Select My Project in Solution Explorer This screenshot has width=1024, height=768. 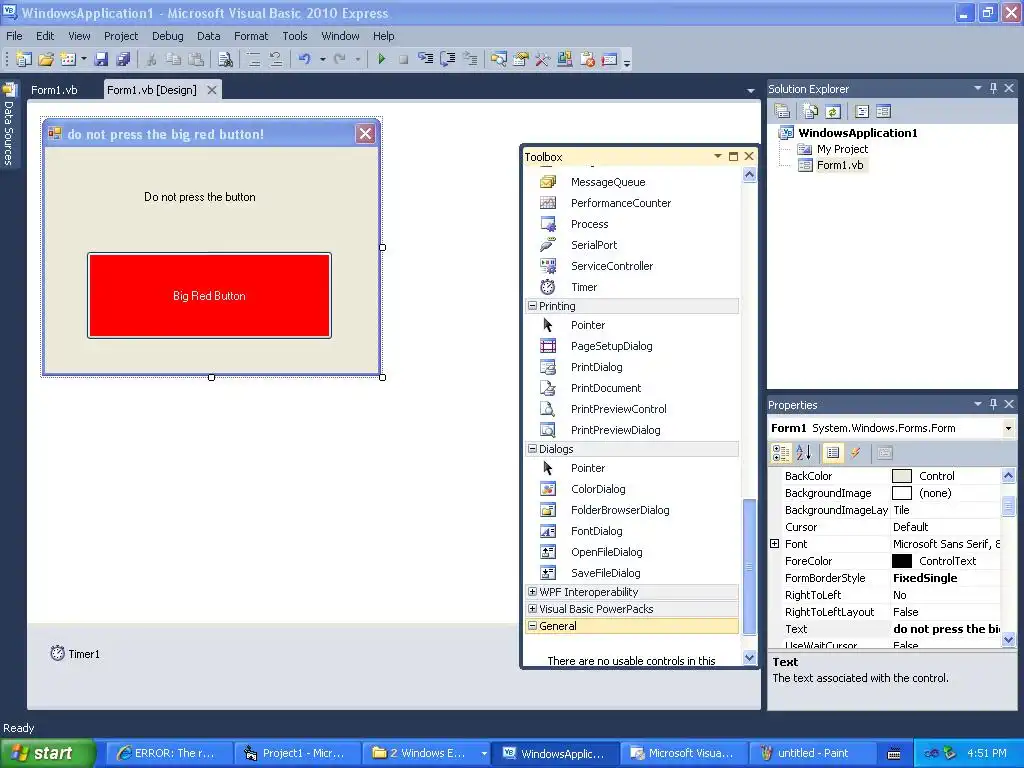tap(842, 149)
